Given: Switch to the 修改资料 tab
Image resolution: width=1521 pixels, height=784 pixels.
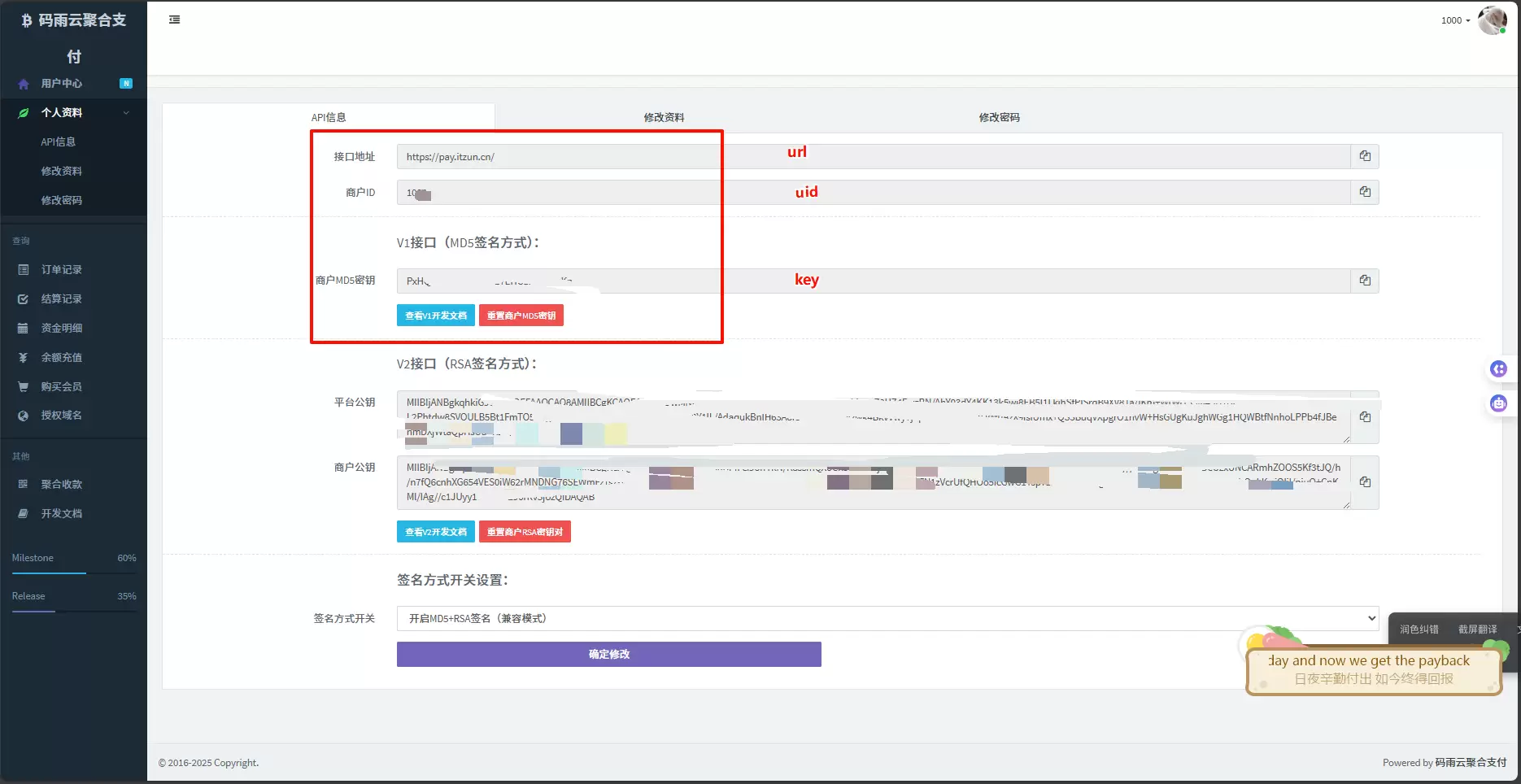Looking at the screenshot, I should (x=664, y=117).
